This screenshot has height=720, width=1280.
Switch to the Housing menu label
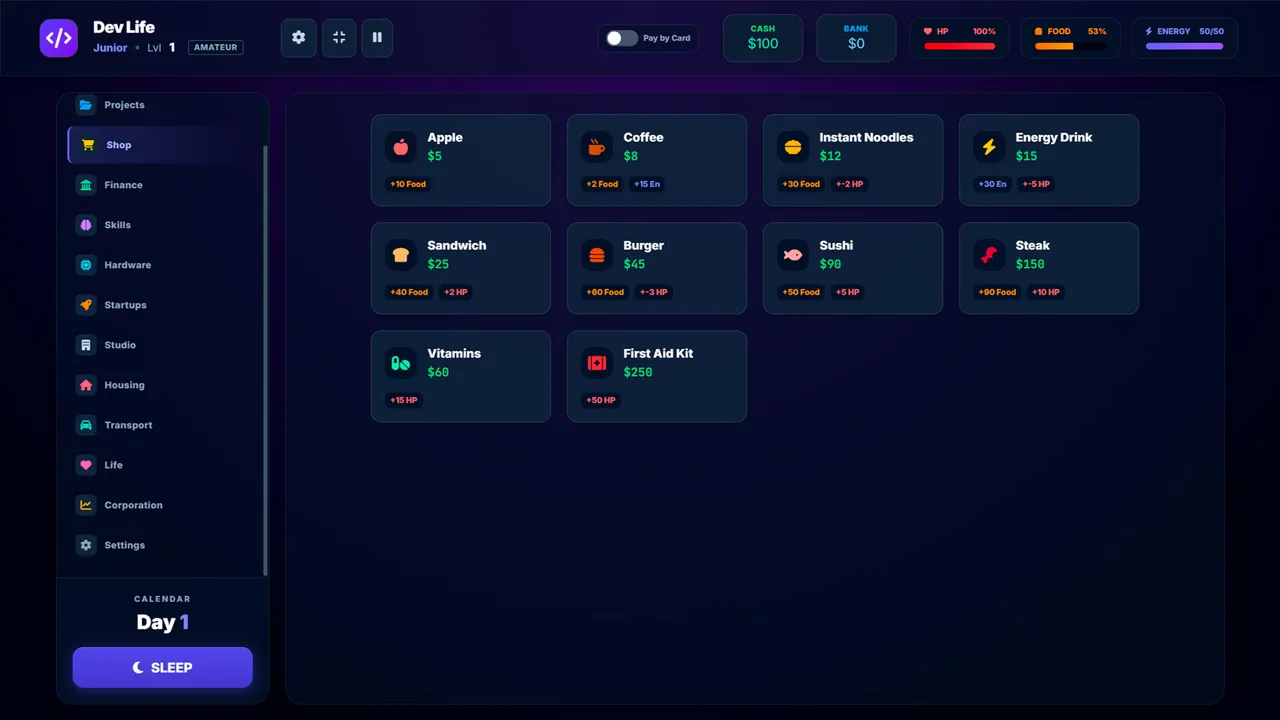[x=124, y=385]
